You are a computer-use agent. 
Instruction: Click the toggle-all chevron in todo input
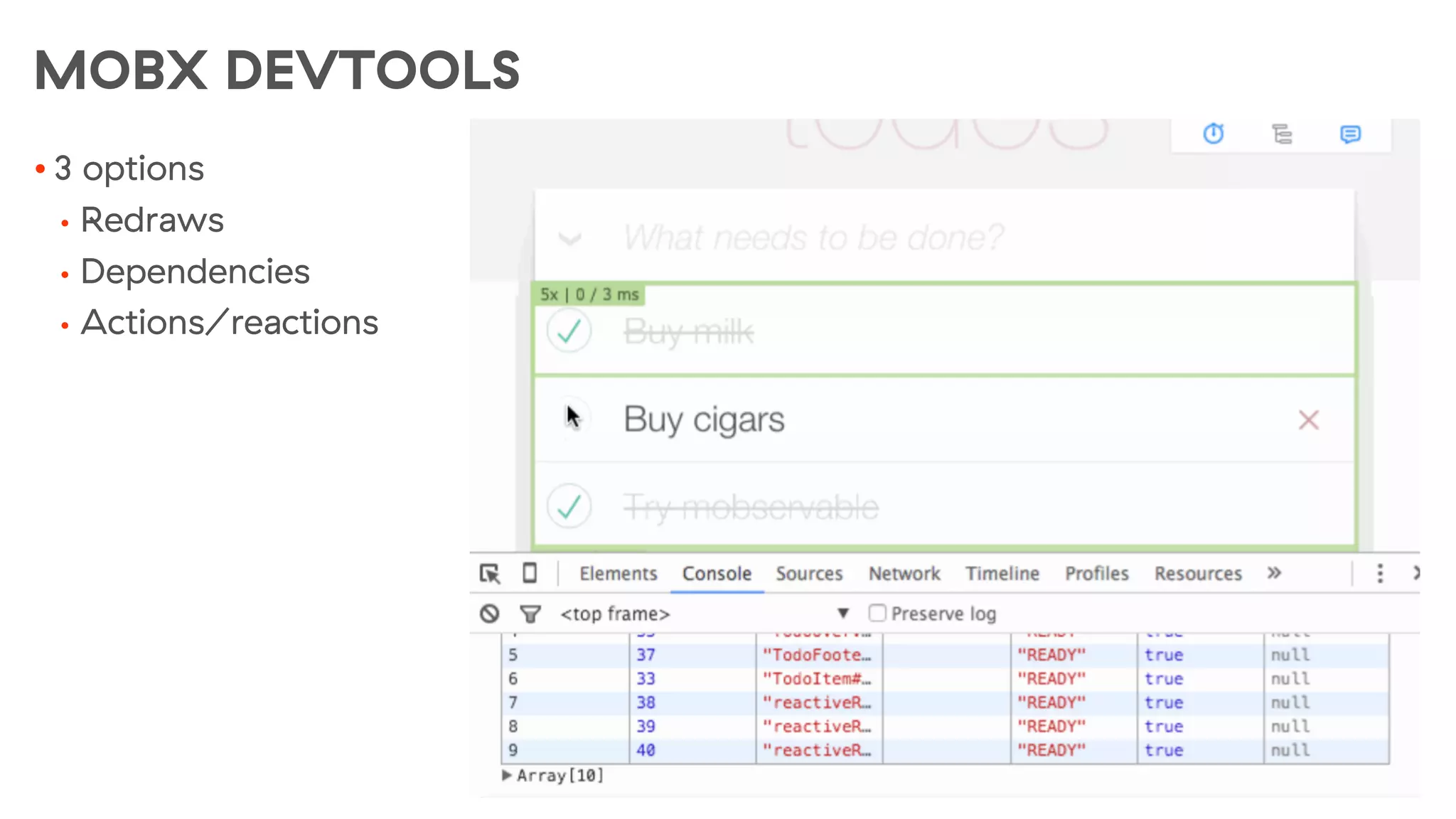[570, 238]
